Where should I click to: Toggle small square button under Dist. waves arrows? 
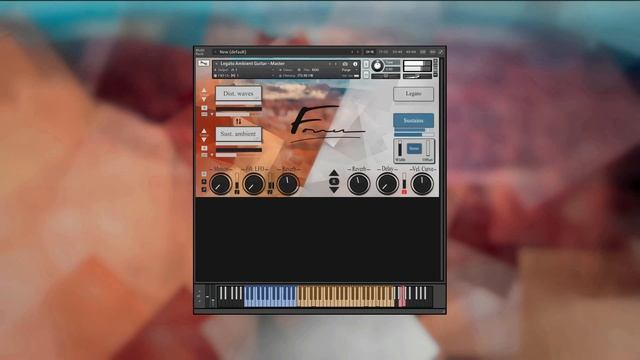pyautogui.click(x=204, y=108)
